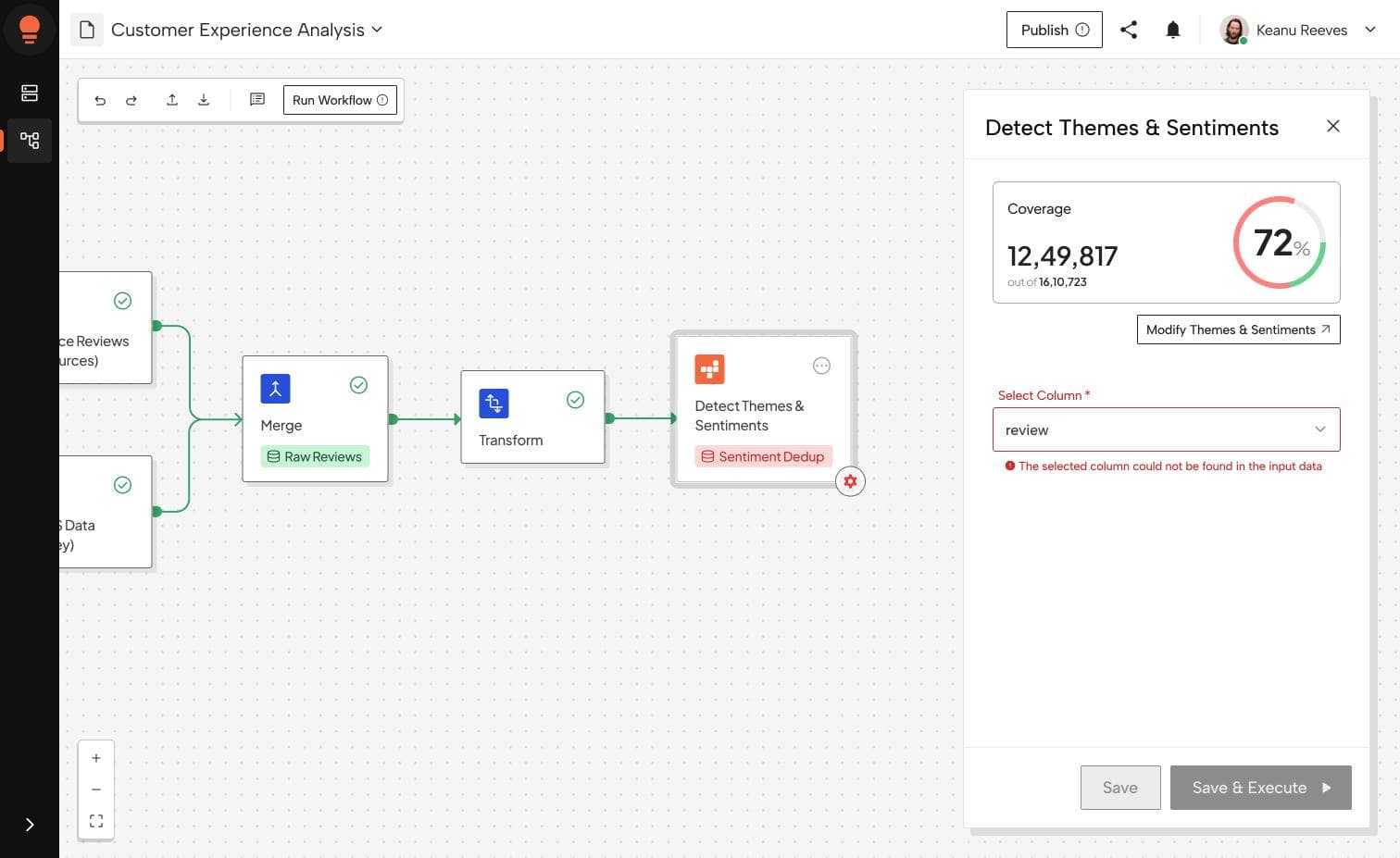1400x858 pixels.
Task: Open the comments toolbar icon
Action: (257, 100)
